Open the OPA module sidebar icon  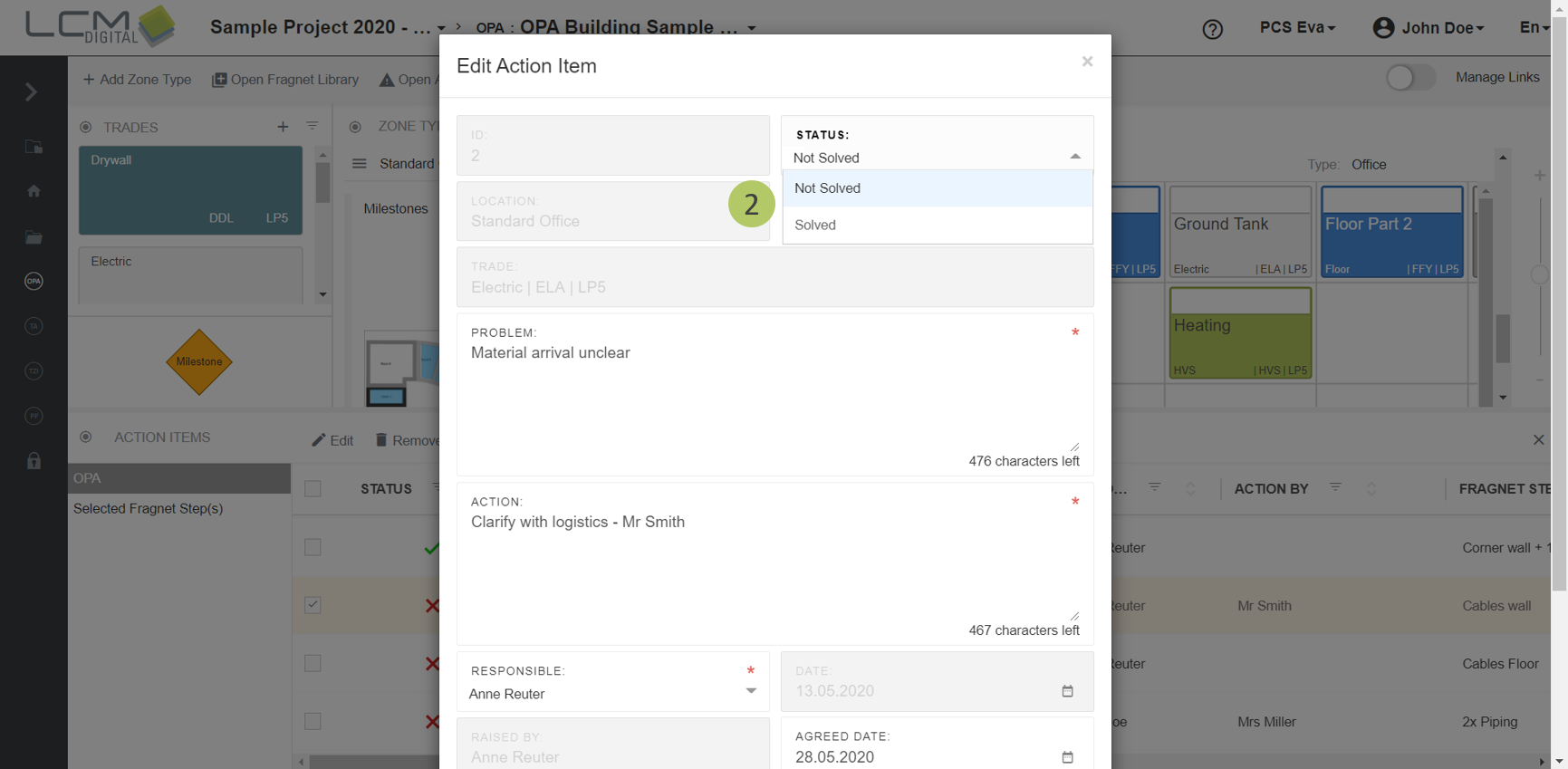click(34, 282)
